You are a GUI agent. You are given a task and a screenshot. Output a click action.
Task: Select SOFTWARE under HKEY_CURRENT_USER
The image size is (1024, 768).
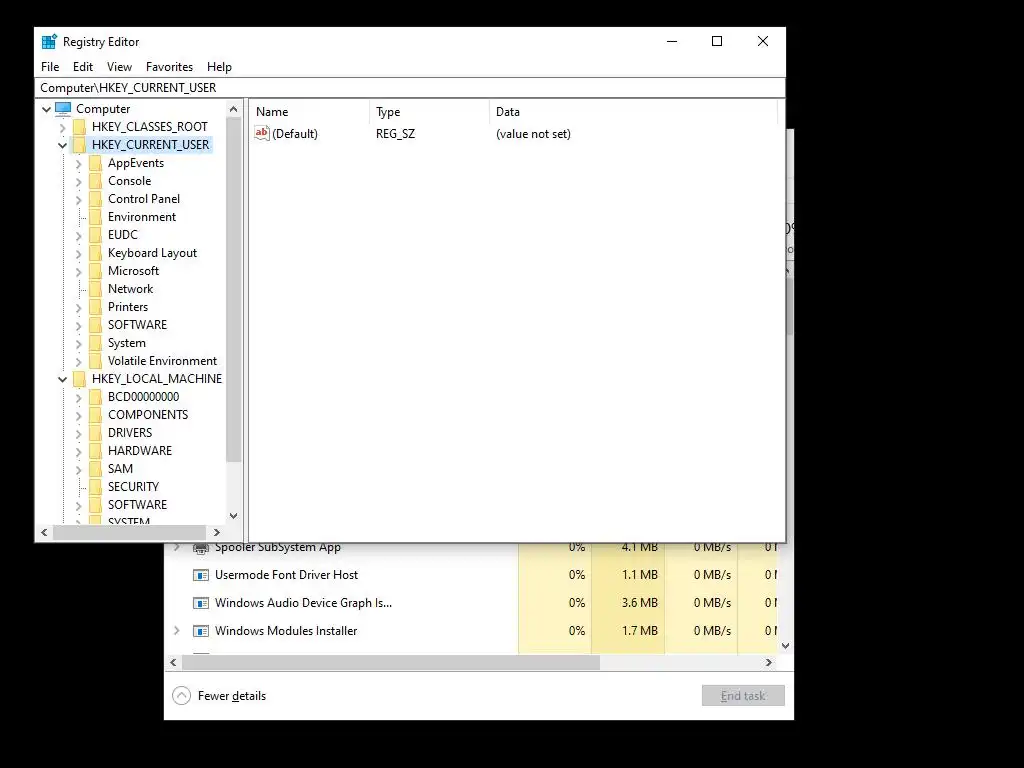pyautogui.click(x=137, y=325)
